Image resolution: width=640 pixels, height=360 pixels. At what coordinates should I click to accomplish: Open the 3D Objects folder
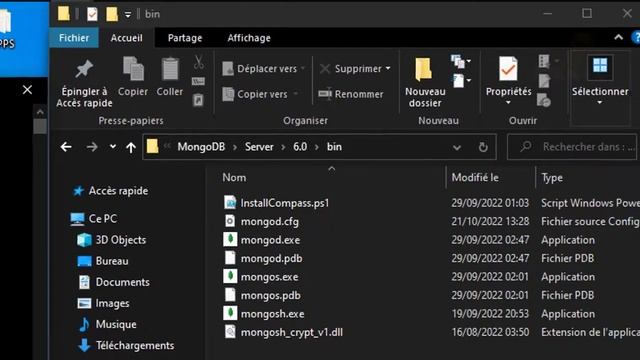(x=111, y=240)
